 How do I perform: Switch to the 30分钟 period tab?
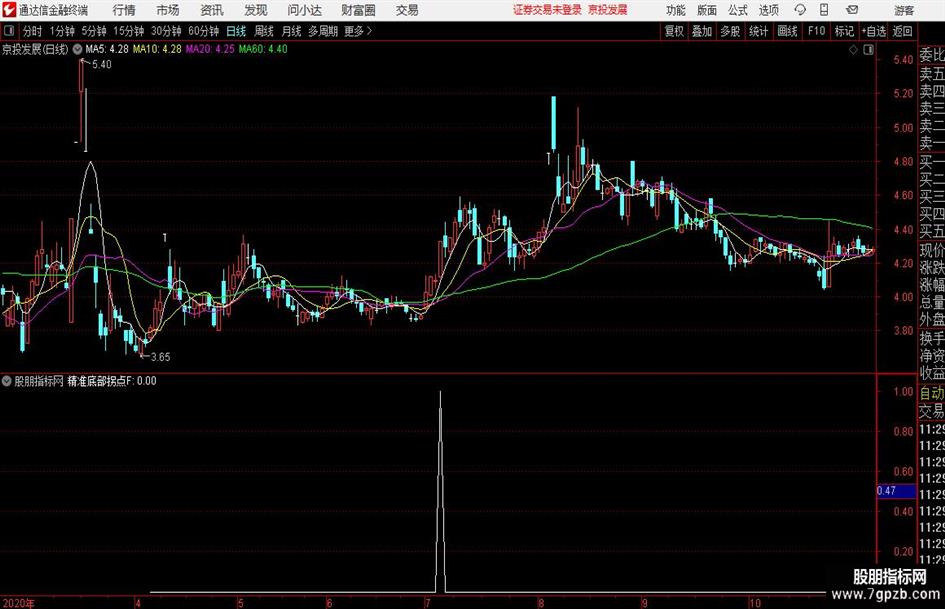[166, 31]
